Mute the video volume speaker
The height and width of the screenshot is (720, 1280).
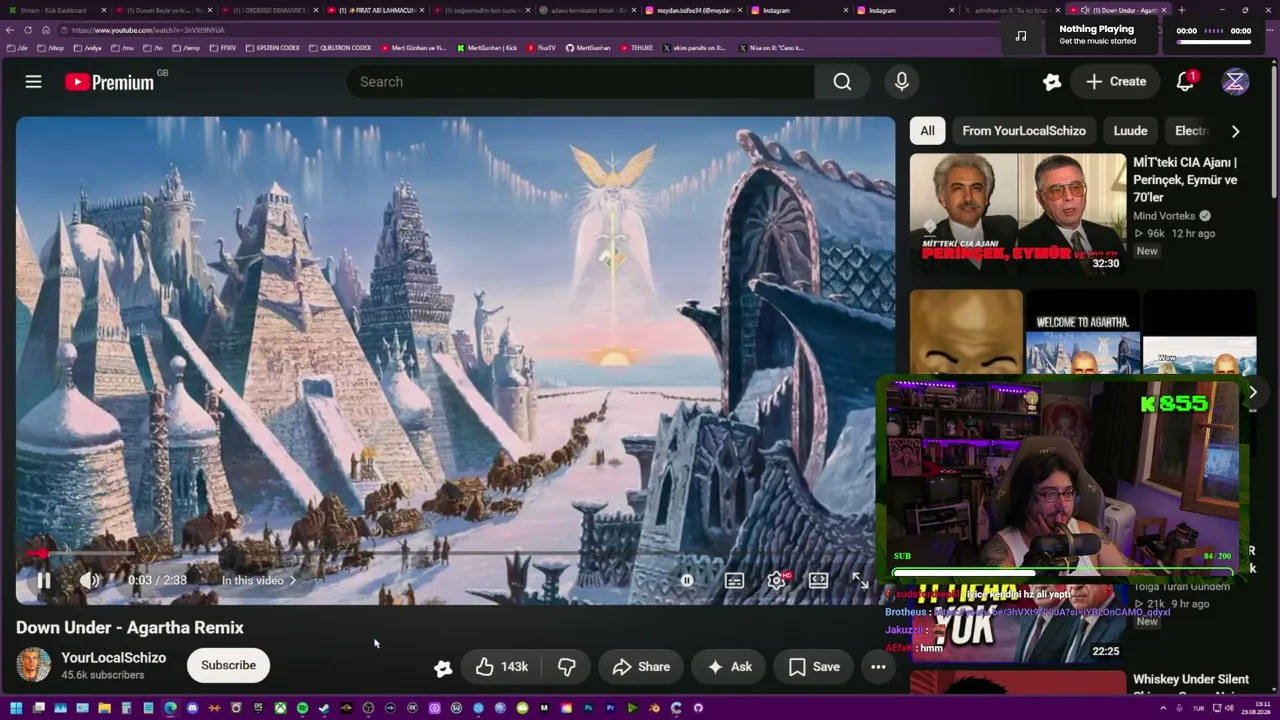90,580
